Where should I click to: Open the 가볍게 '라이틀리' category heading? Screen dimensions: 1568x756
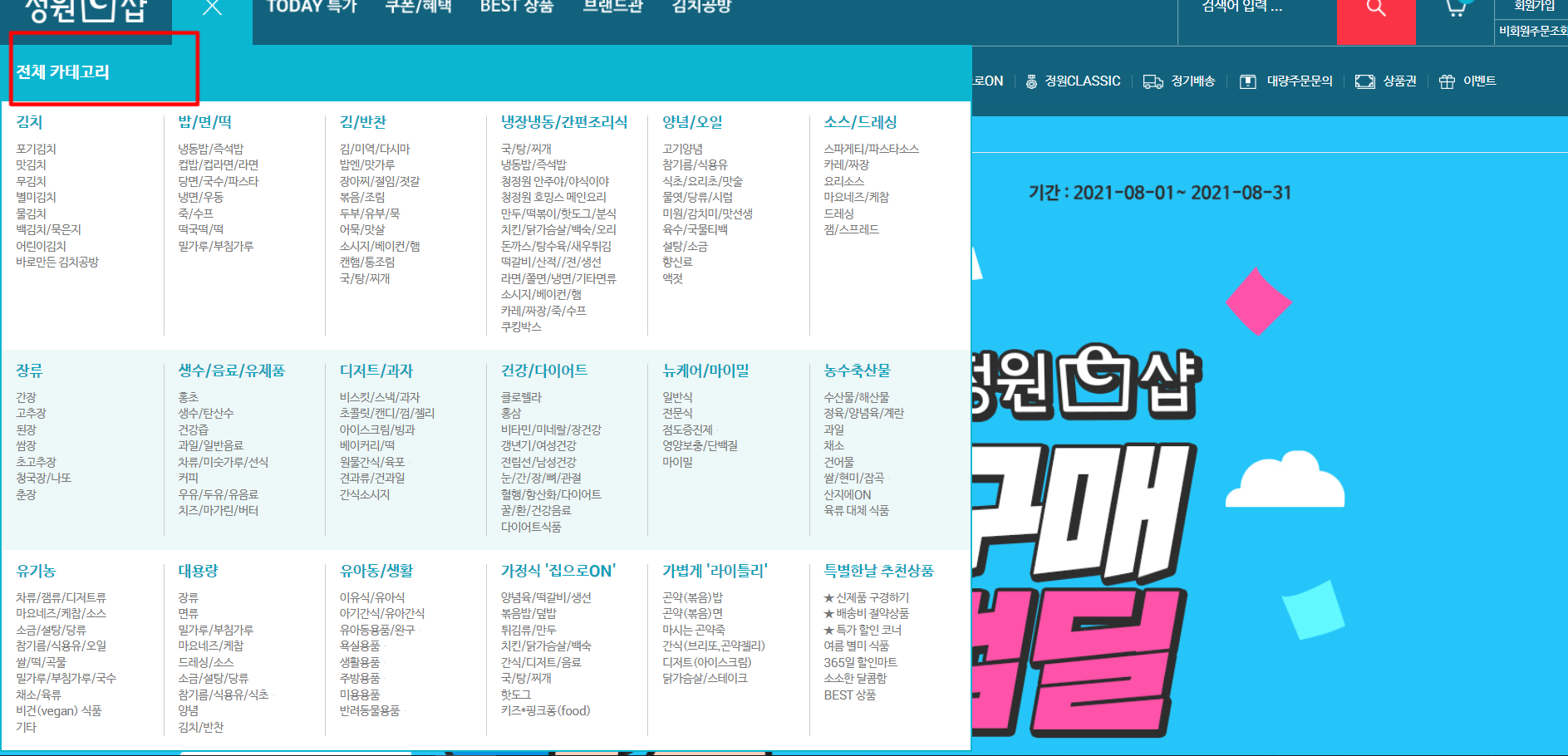pyautogui.click(x=715, y=571)
